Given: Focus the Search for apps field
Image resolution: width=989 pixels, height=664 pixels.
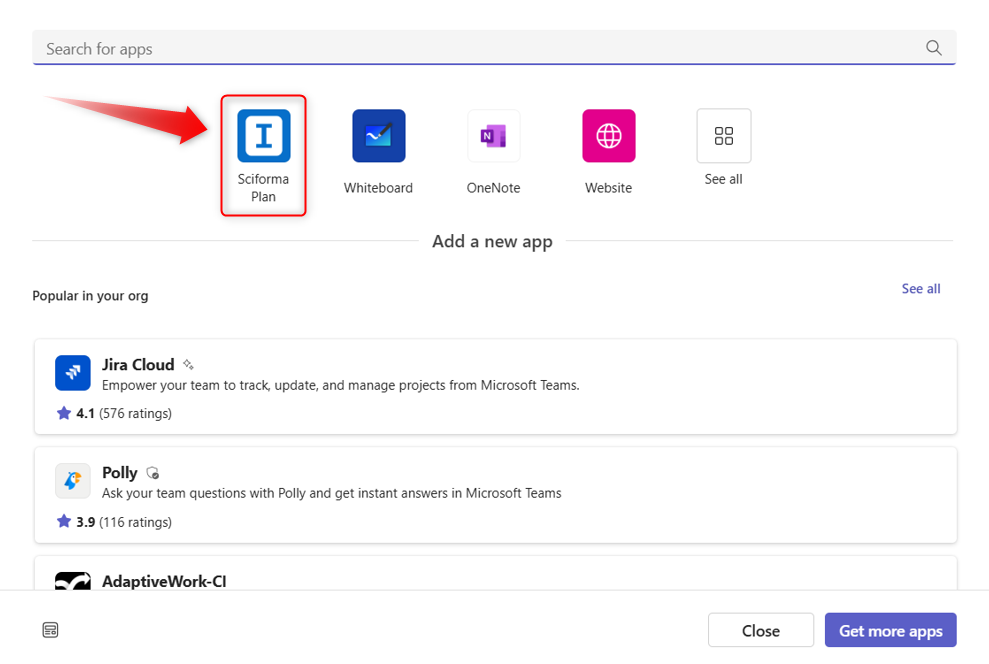Looking at the screenshot, I should (480, 48).
